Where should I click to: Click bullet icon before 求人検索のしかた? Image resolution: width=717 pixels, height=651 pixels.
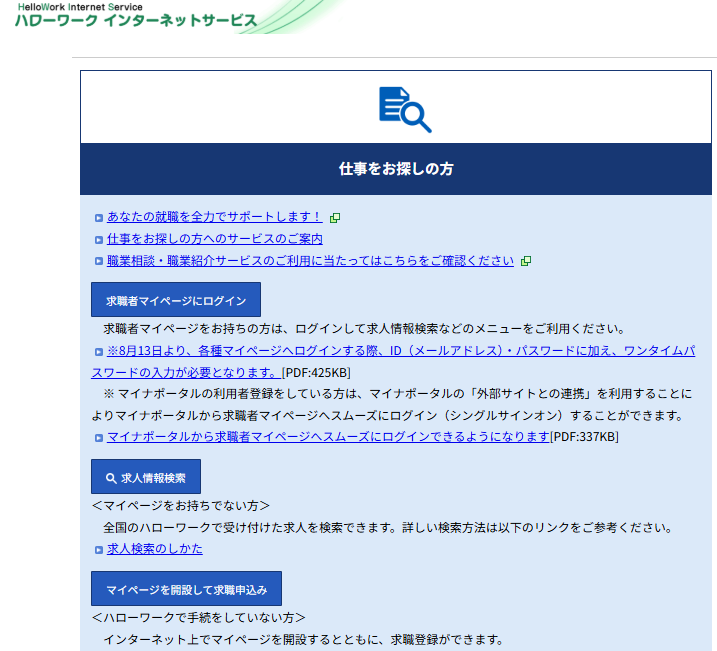tap(98, 550)
